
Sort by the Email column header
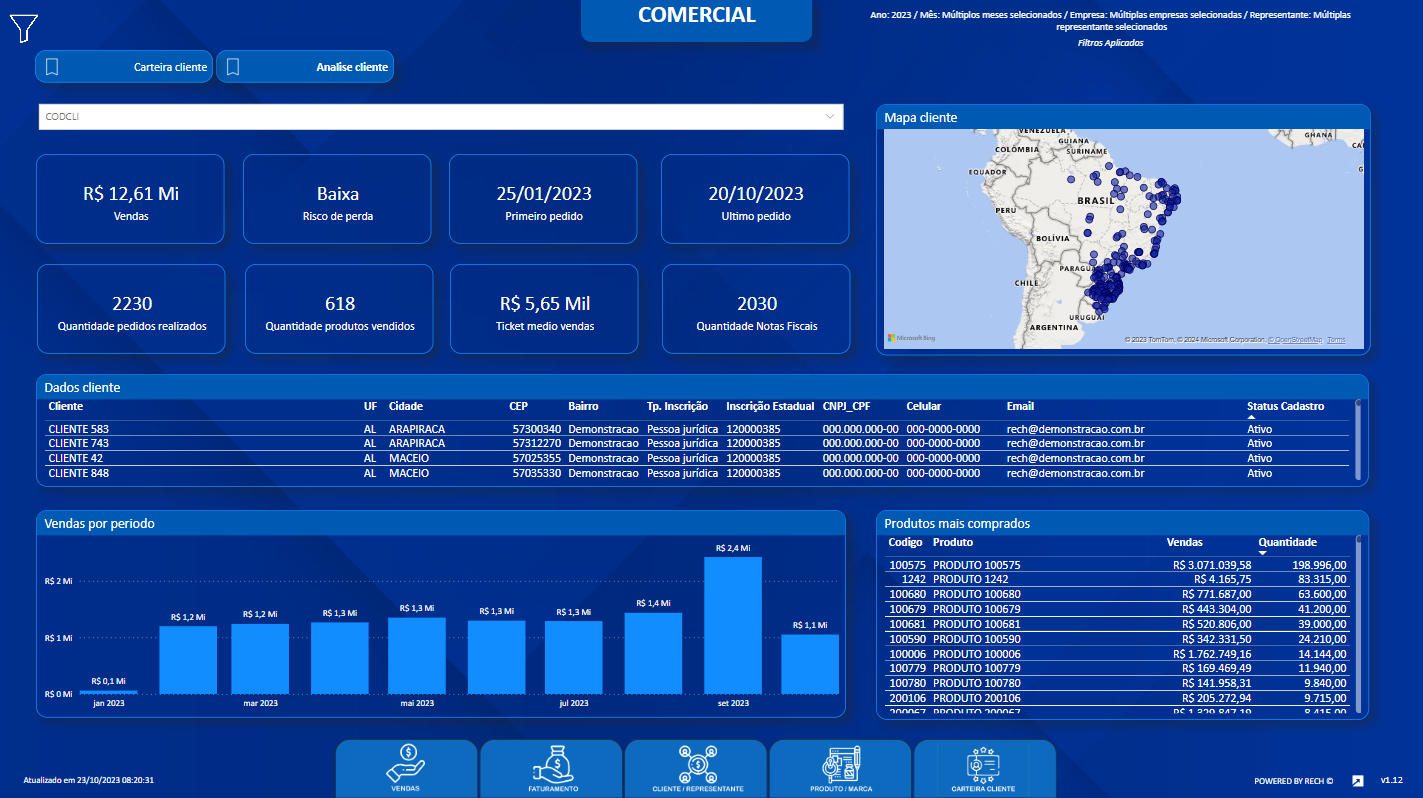[x=1020, y=406]
